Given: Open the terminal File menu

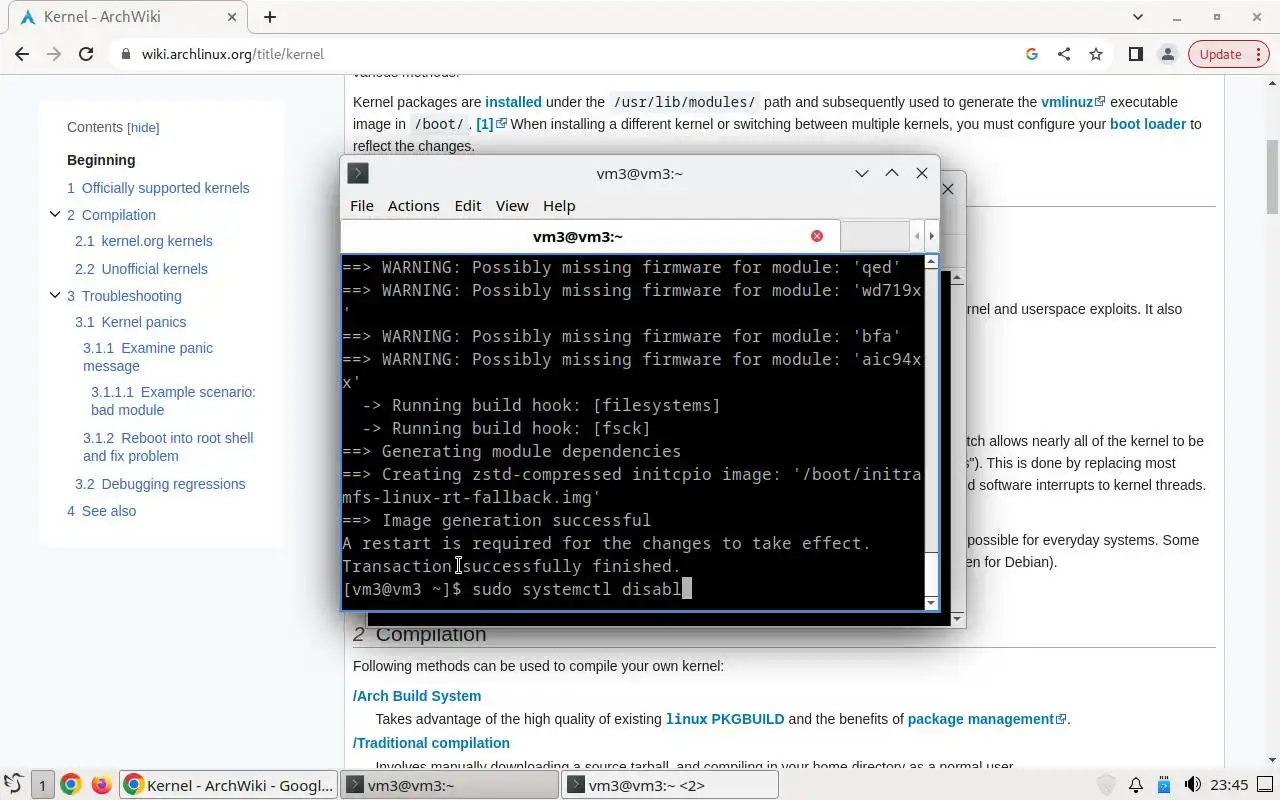Looking at the screenshot, I should 361,205.
